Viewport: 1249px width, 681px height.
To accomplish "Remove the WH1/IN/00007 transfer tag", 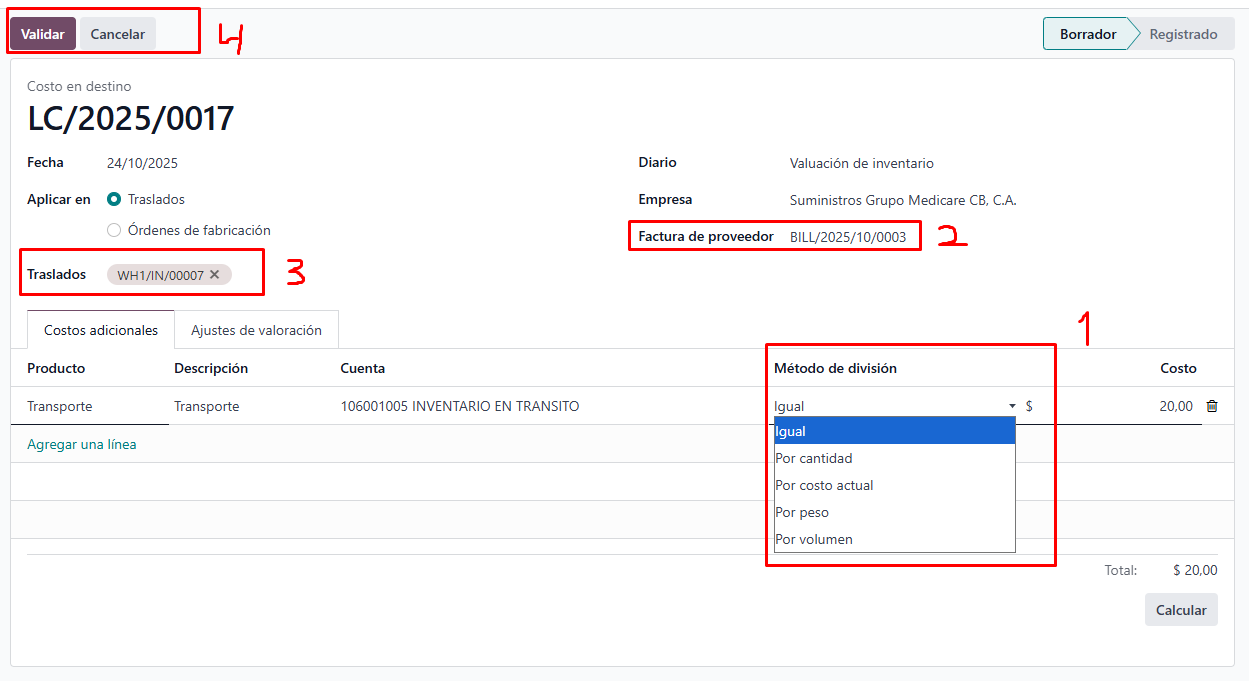I will pos(214,275).
